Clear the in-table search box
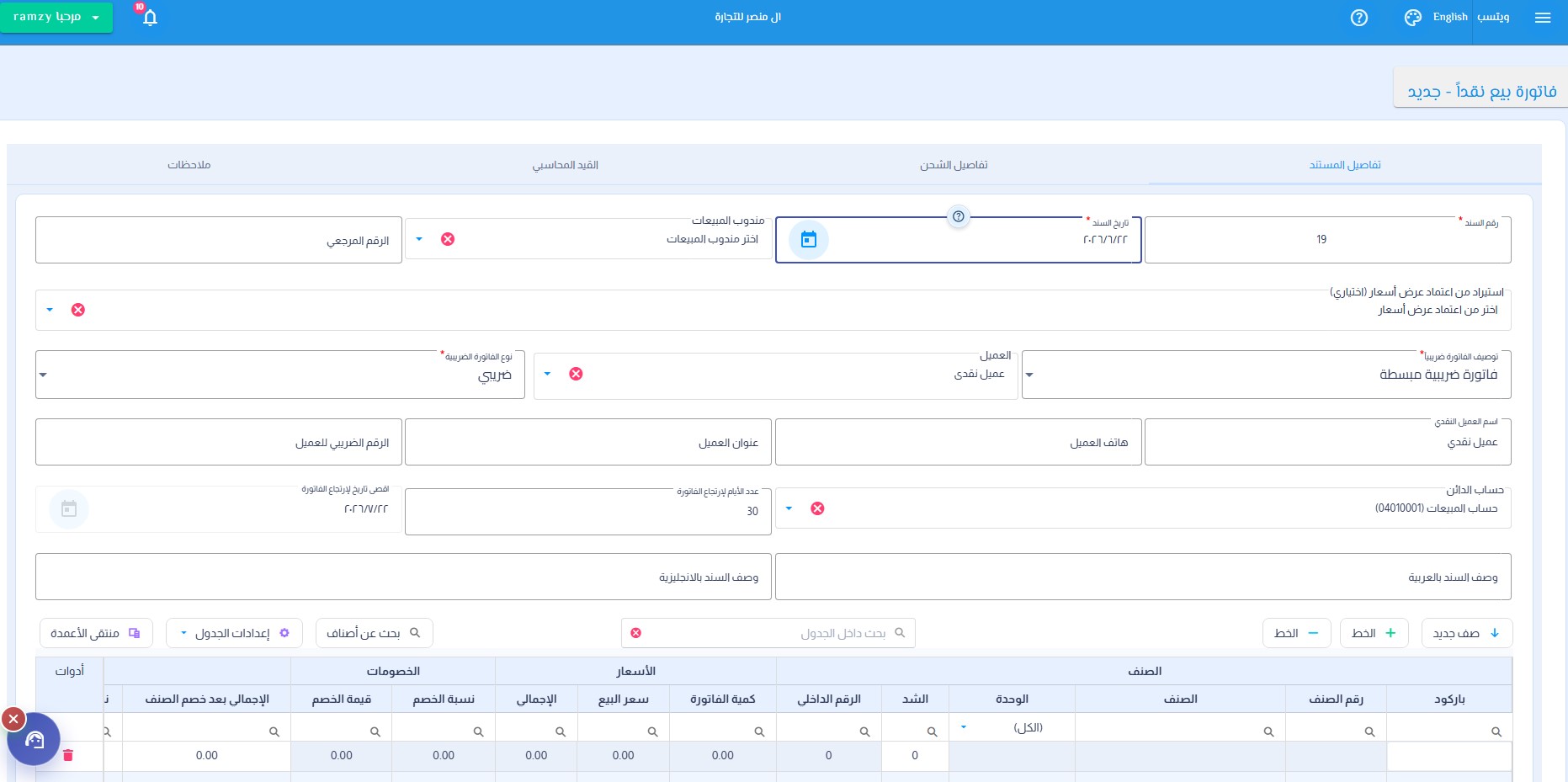Viewport: 1568px width, 782px height. tap(636, 633)
